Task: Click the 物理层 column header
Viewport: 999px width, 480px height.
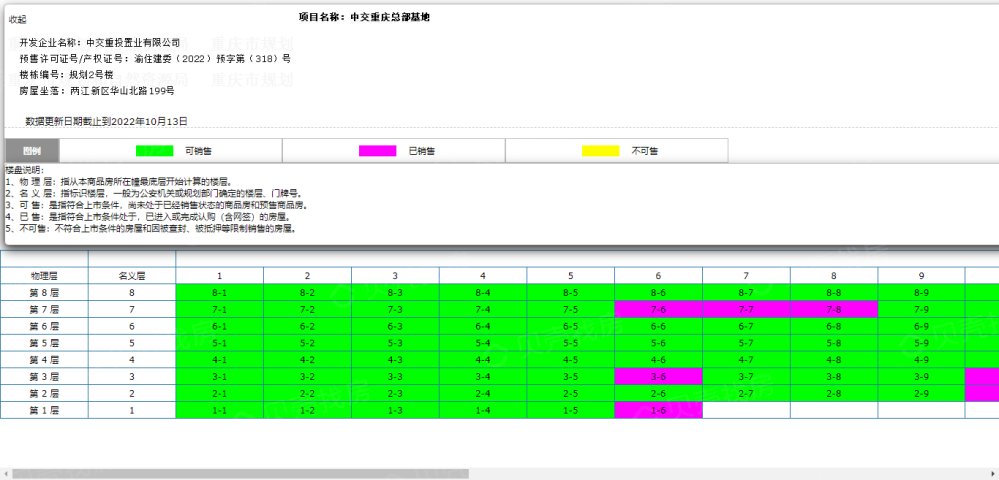Action: click(45, 276)
